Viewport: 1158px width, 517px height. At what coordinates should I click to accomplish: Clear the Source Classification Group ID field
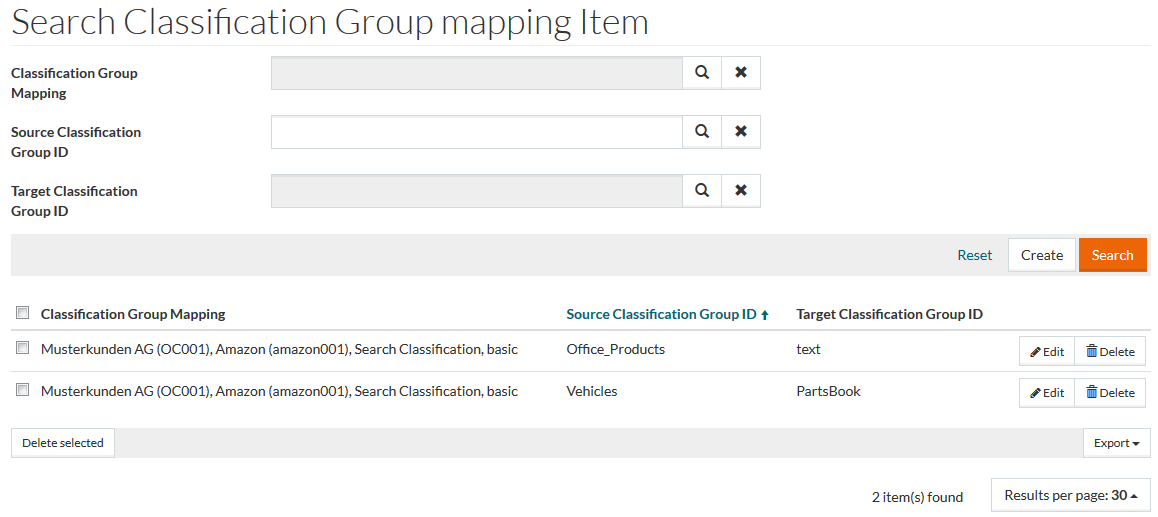pos(741,132)
